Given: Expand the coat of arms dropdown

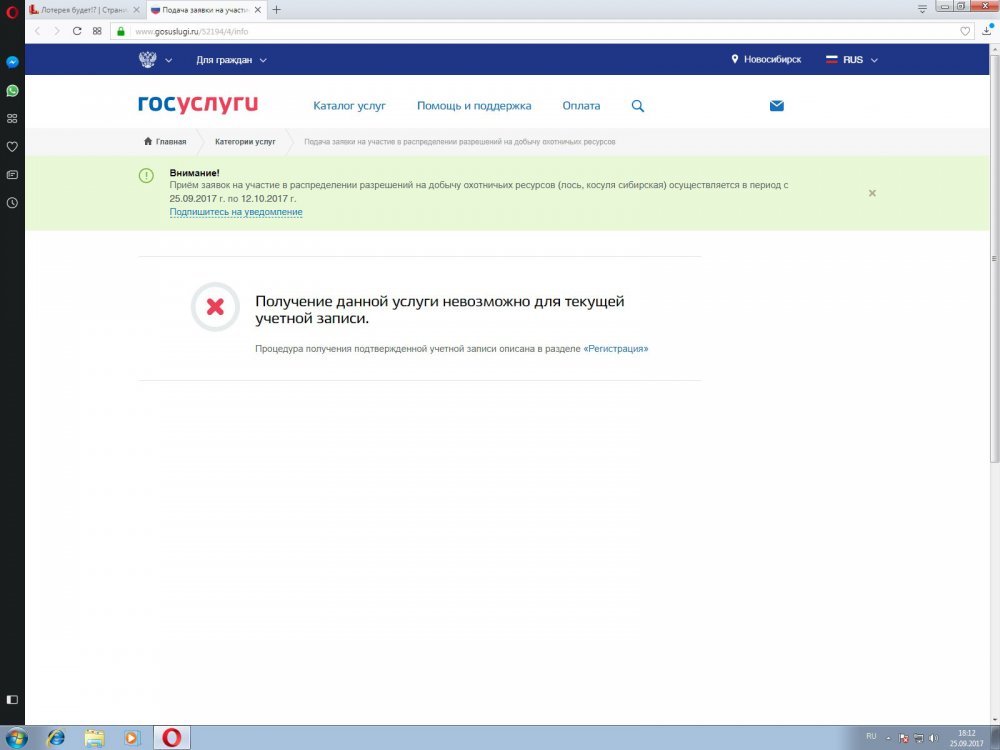Looking at the screenshot, I should [x=155, y=60].
